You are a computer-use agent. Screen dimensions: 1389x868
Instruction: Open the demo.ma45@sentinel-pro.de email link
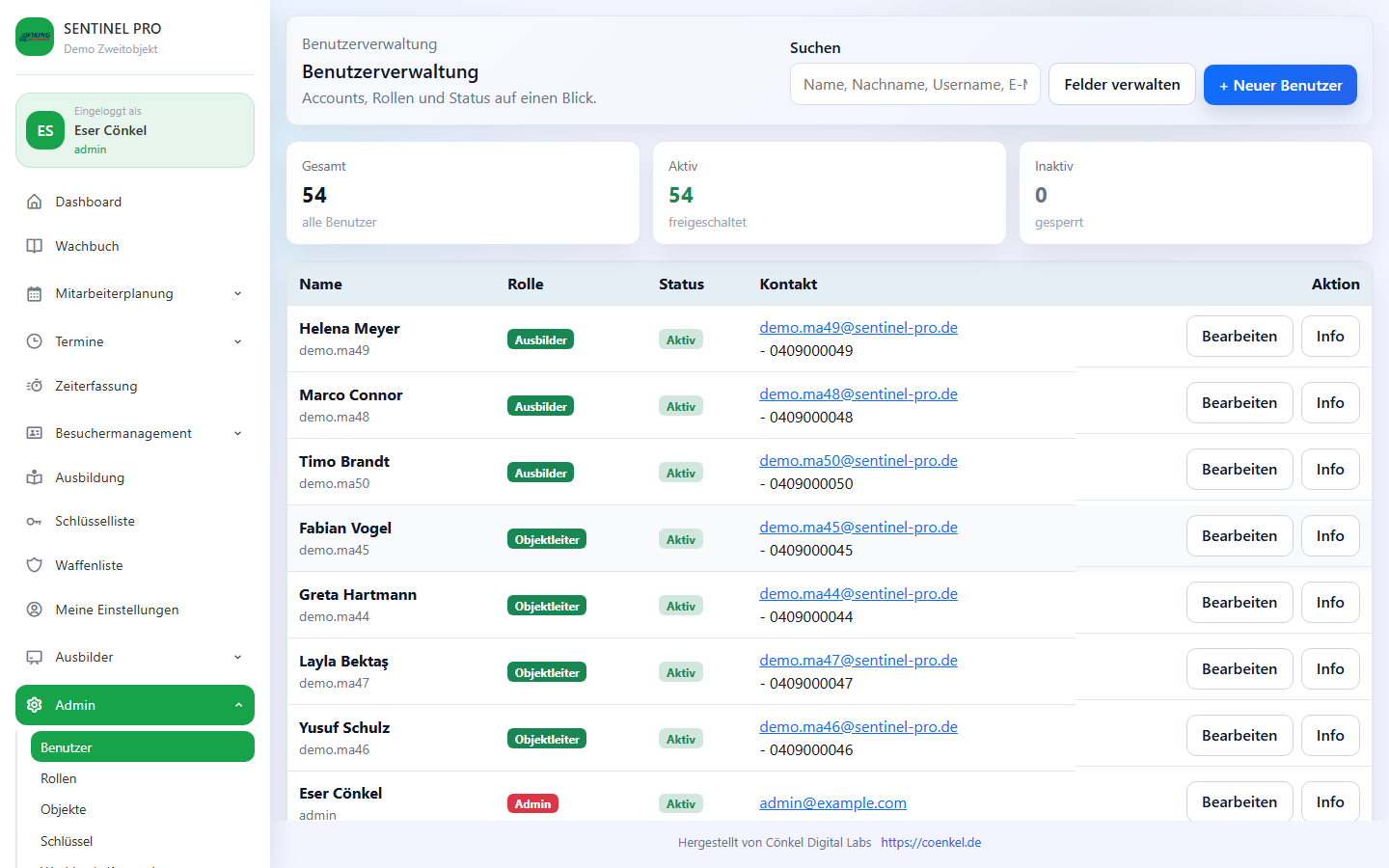(858, 528)
